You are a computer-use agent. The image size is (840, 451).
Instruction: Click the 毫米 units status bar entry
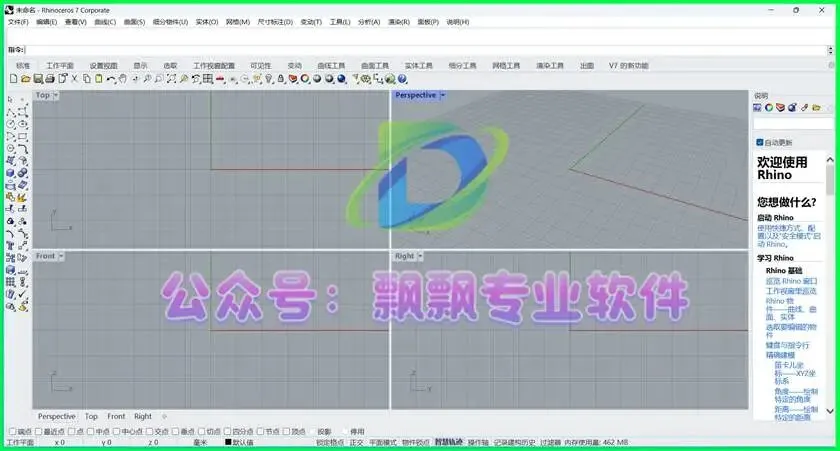point(200,442)
